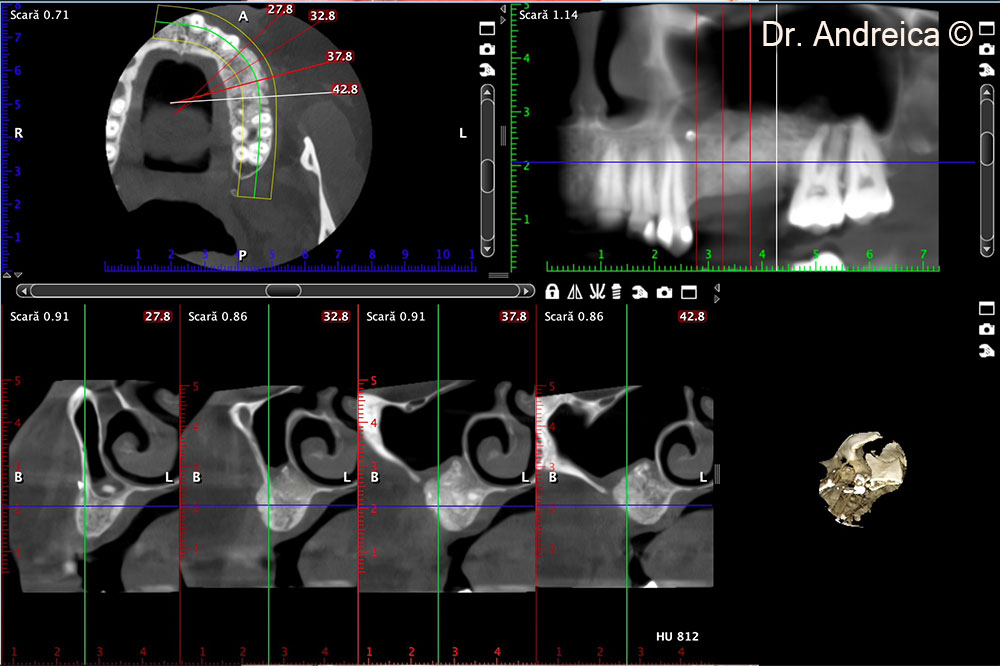Image resolution: width=1000 pixels, height=666 pixels.
Task: Click the lock icon in cross-section toolbar
Action: [552, 292]
